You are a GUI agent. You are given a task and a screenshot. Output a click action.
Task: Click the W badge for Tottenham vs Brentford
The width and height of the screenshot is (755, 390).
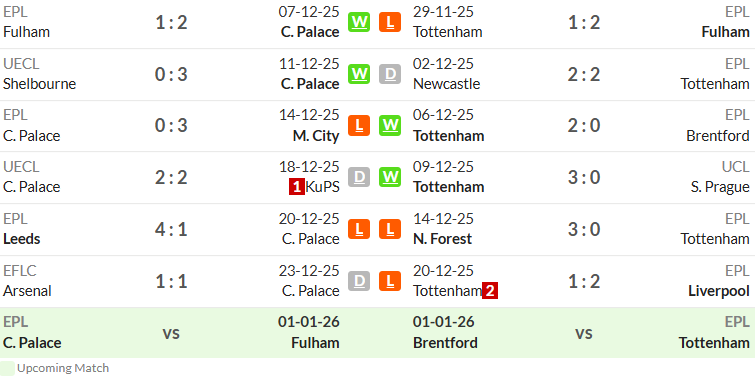[390, 126]
